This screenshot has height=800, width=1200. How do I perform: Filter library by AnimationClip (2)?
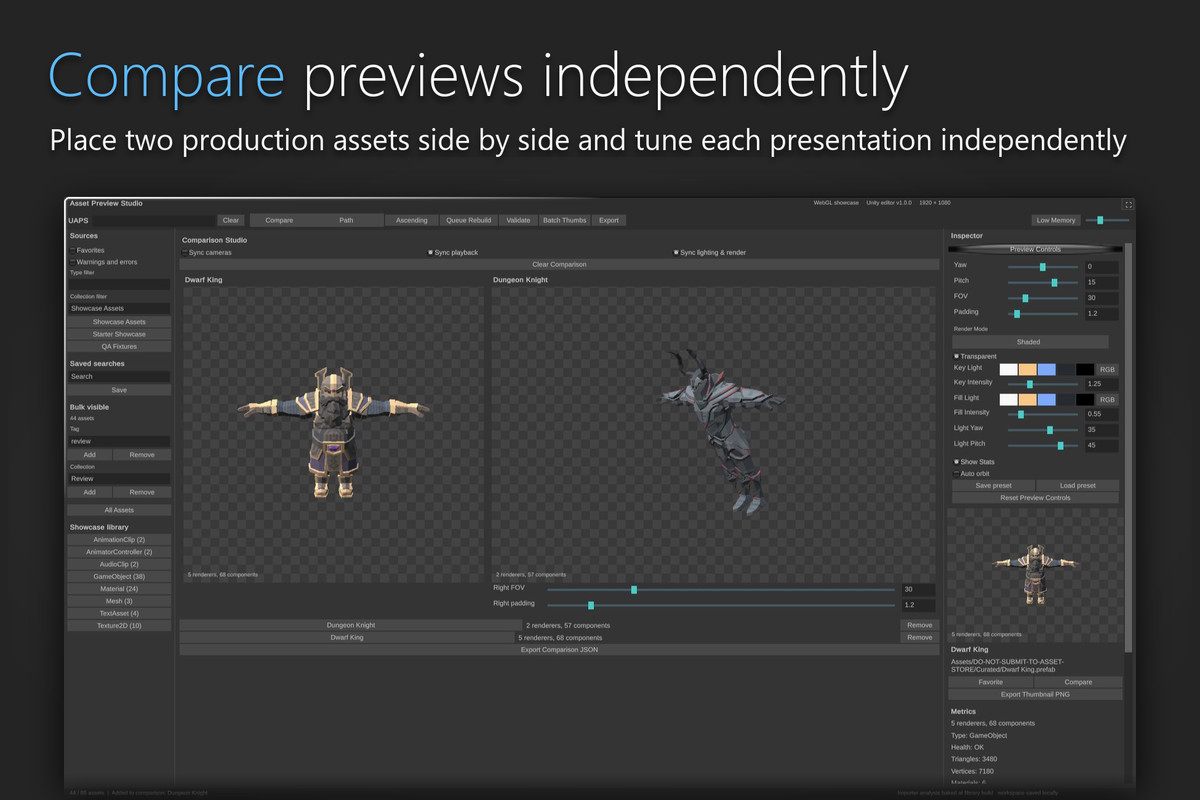coord(119,540)
